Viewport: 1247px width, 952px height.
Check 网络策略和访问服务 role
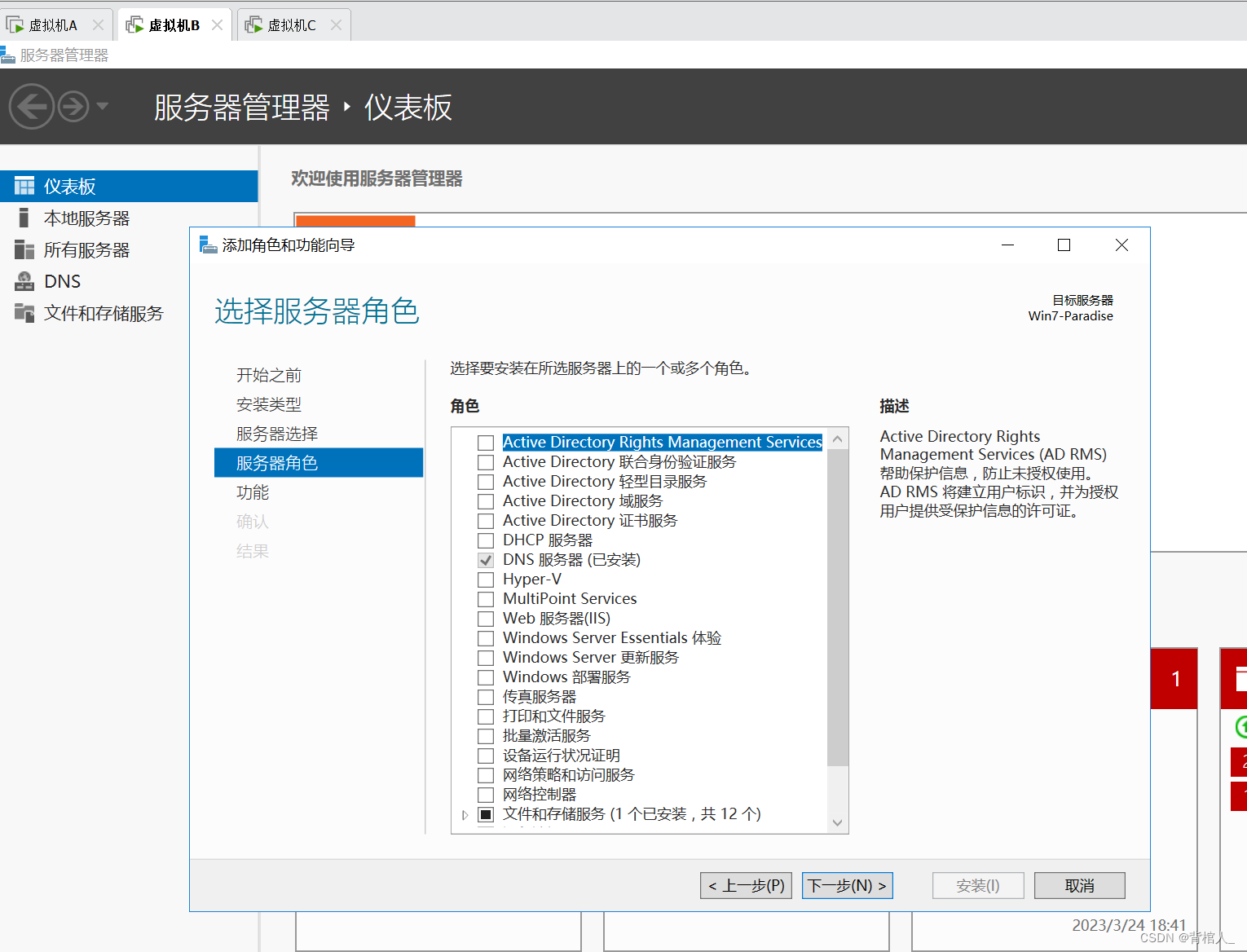pos(486,775)
